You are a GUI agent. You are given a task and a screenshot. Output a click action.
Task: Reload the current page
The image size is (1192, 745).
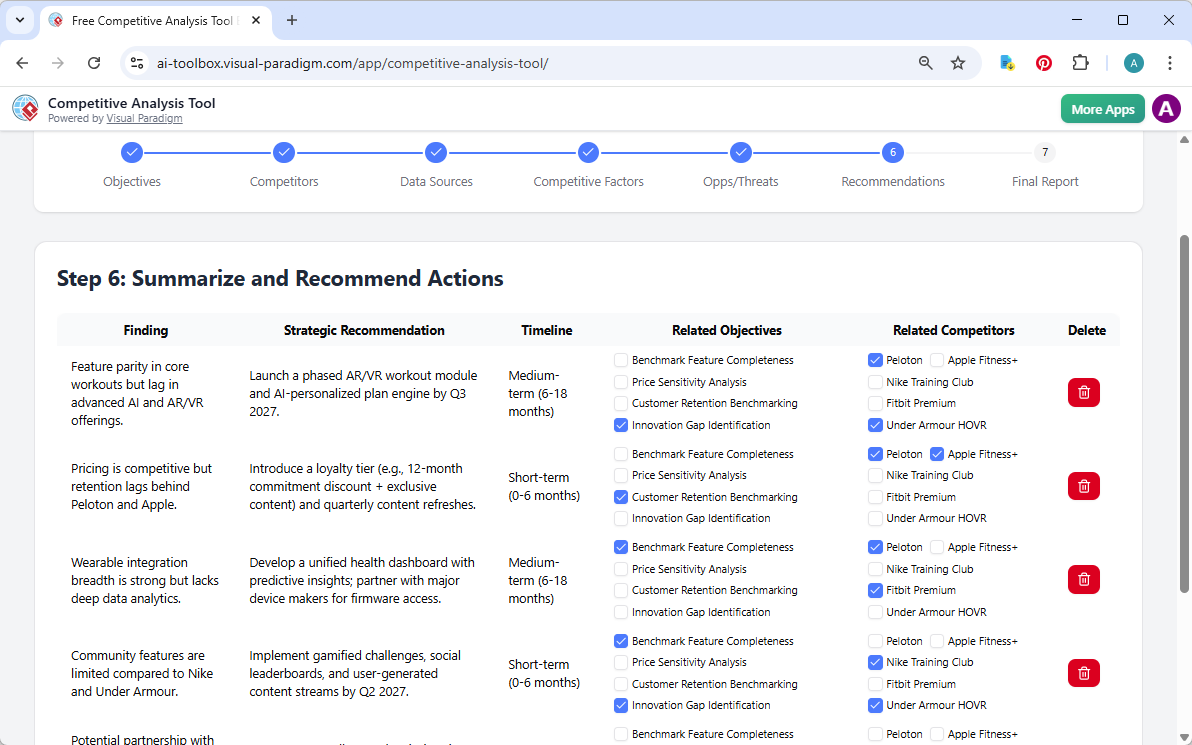(93, 62)
